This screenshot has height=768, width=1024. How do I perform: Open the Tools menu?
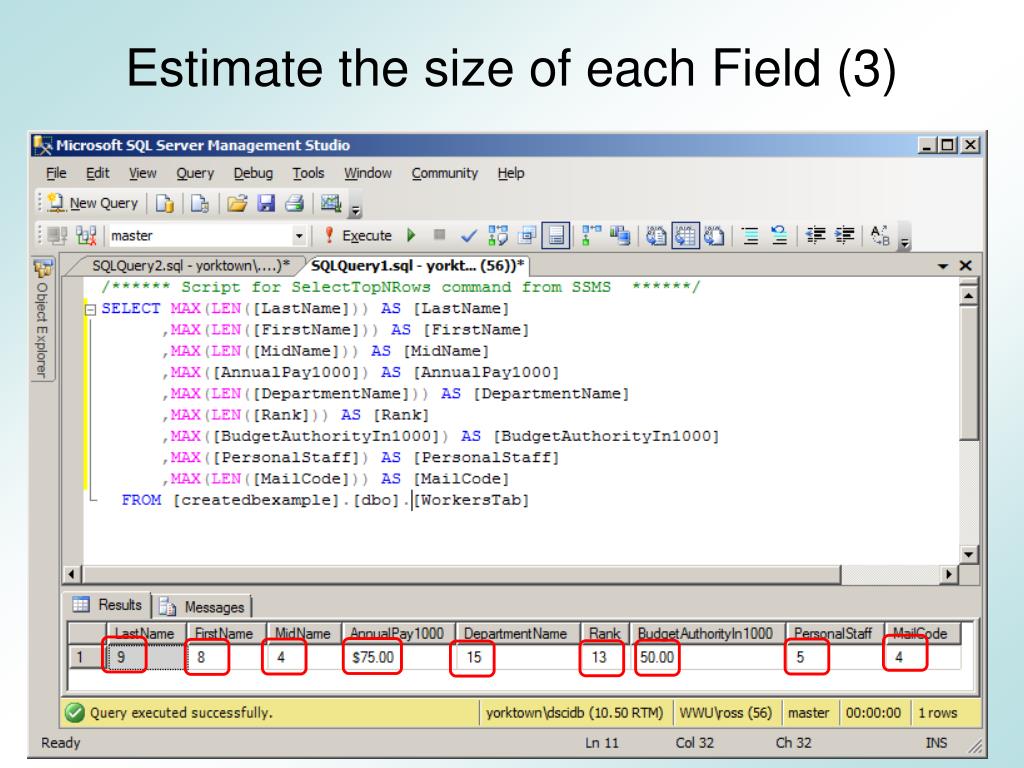click(x=308, y=173)
